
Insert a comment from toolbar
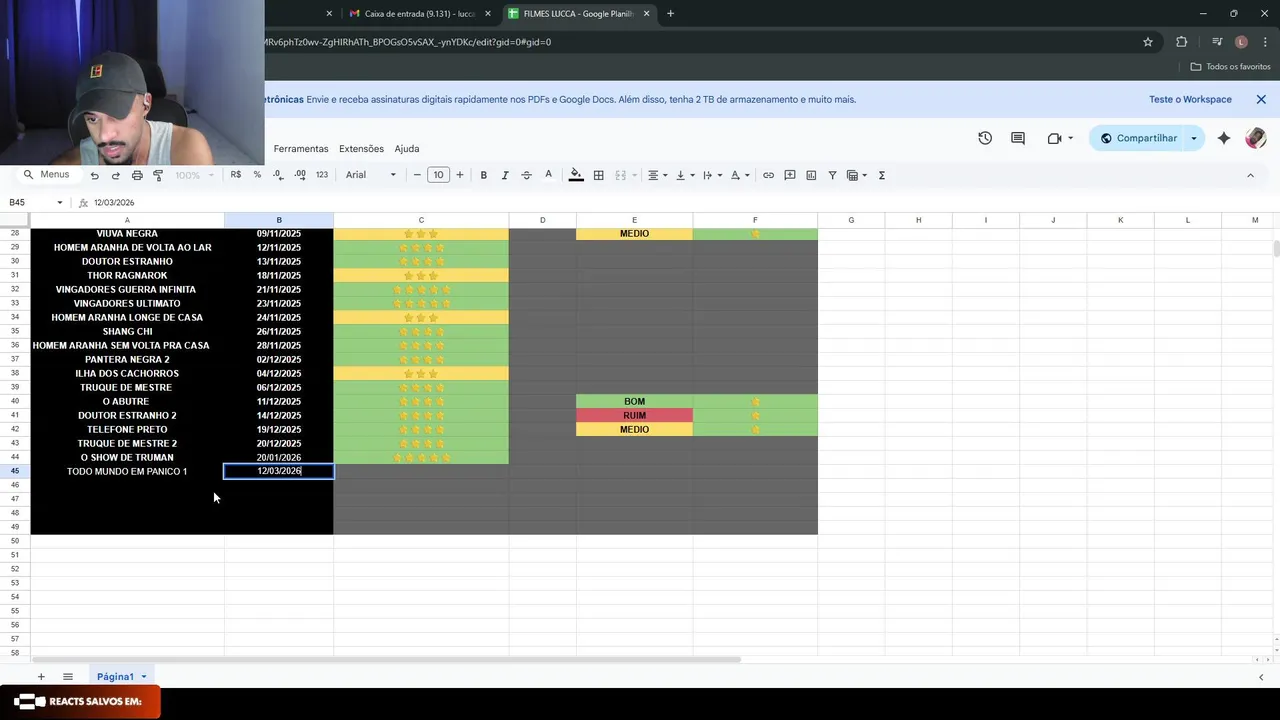(x=790, y=175)
